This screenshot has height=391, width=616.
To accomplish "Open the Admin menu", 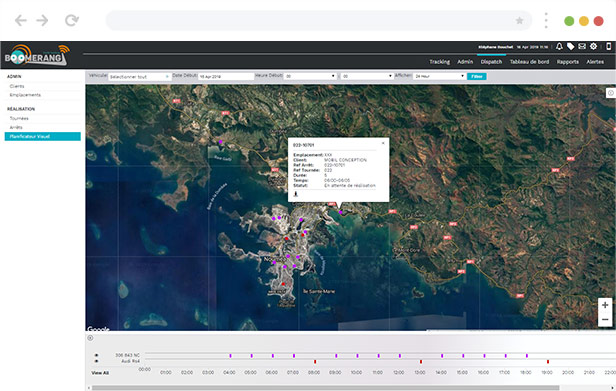I will point(465,62).
